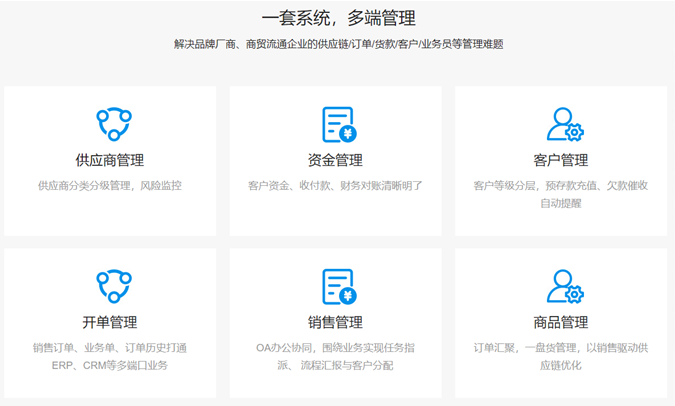Image resolution: width=675 pixels, height=406 pixels.
Task: Click the 解决品牌厂商 subtitle text
Action: 338,44
